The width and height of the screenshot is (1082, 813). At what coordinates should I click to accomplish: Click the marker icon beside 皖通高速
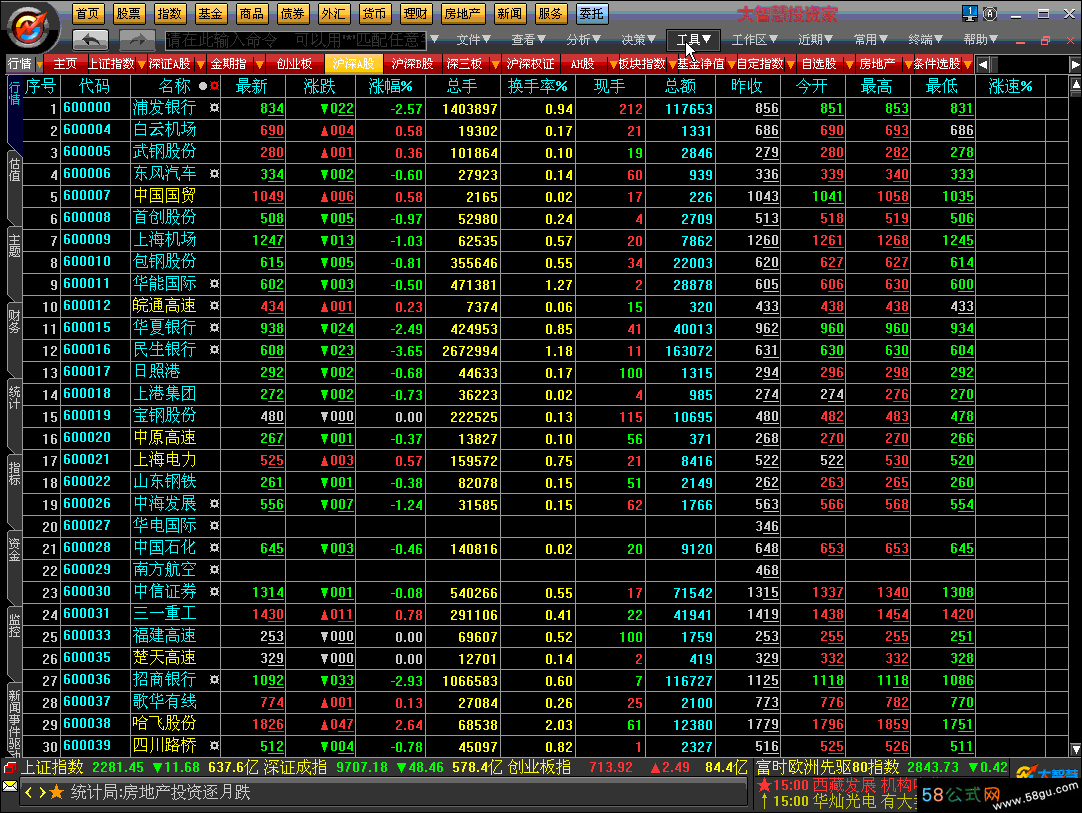pos(215,306)
